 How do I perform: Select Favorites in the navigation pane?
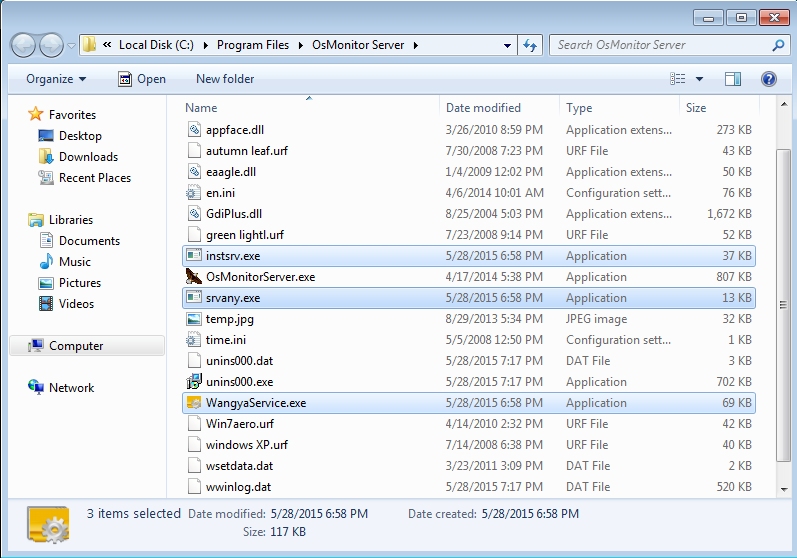coord(72,115)
